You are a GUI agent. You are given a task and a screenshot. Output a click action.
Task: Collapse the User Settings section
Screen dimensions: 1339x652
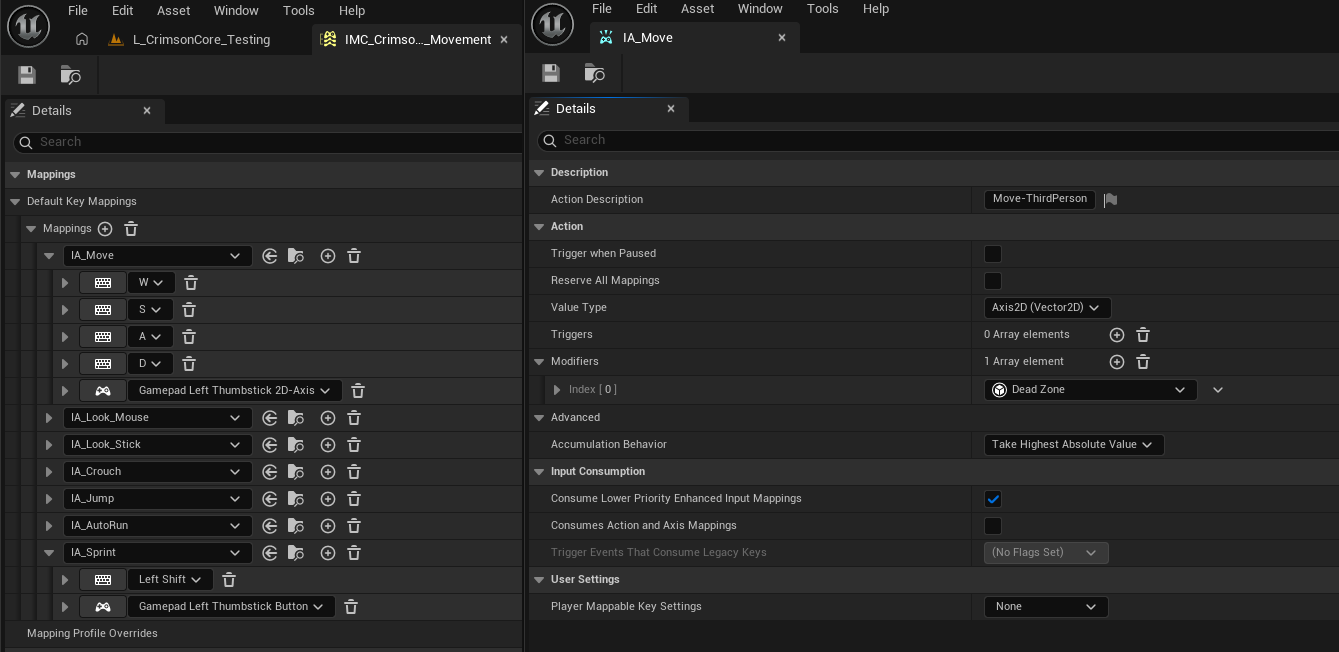pos(539,580)
